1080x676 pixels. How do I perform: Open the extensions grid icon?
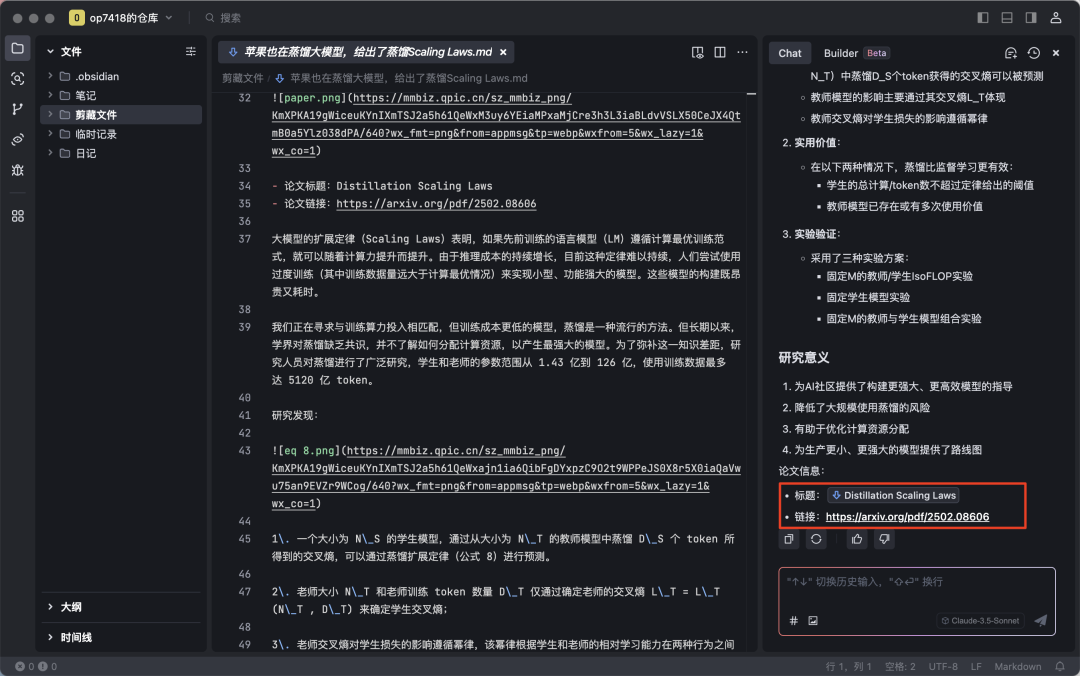coord(18,216)
